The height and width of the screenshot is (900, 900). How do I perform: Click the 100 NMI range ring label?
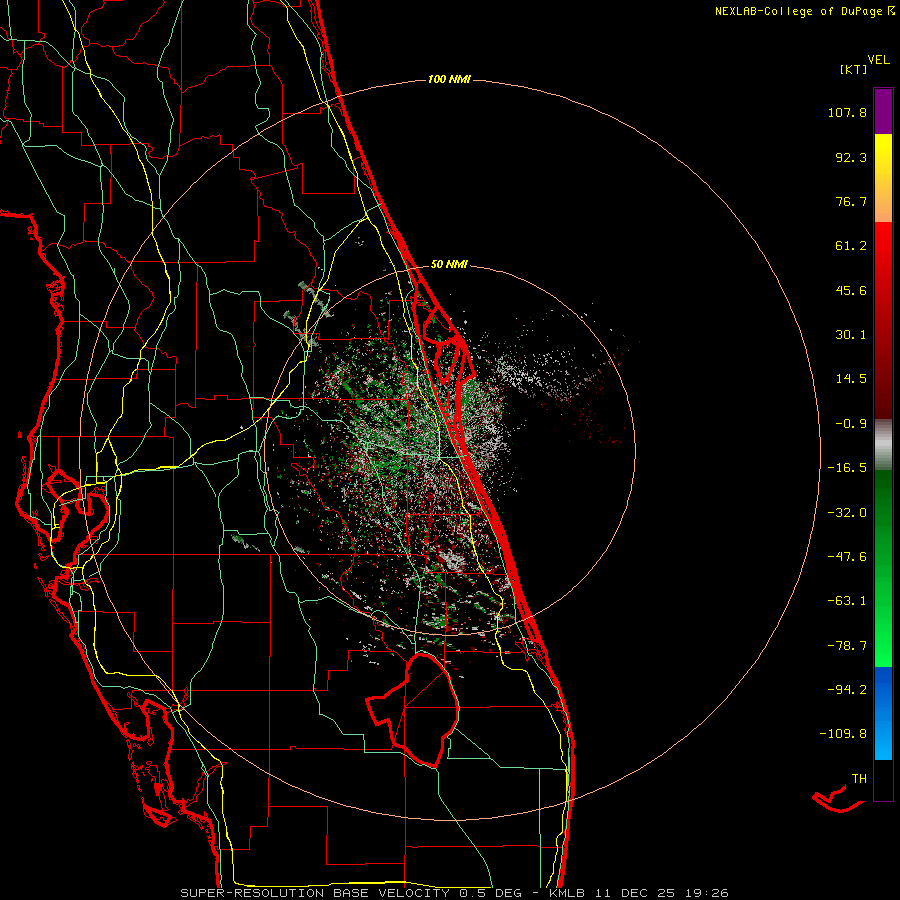coord(449,79)
